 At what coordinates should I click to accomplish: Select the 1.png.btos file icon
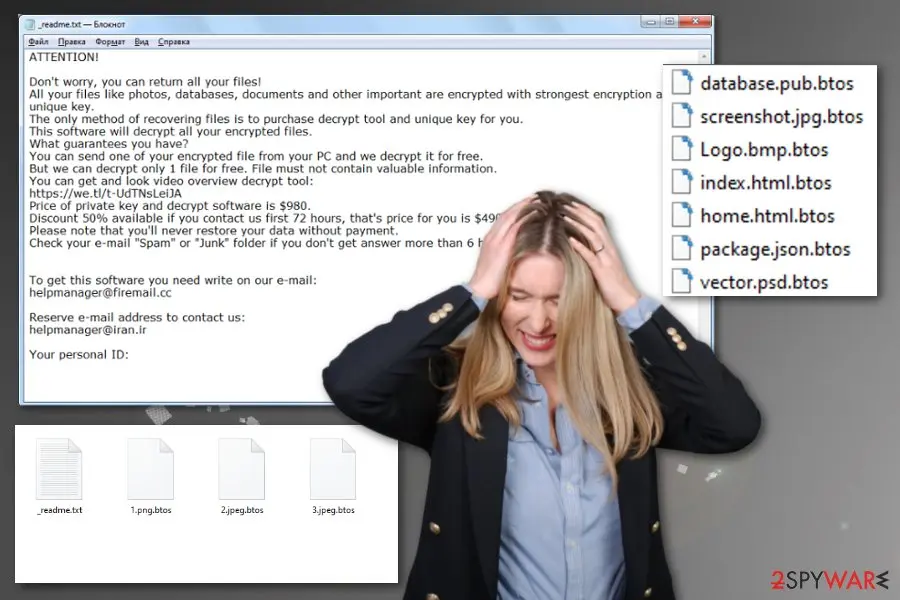pyautogui.click(x=150, y=469)
